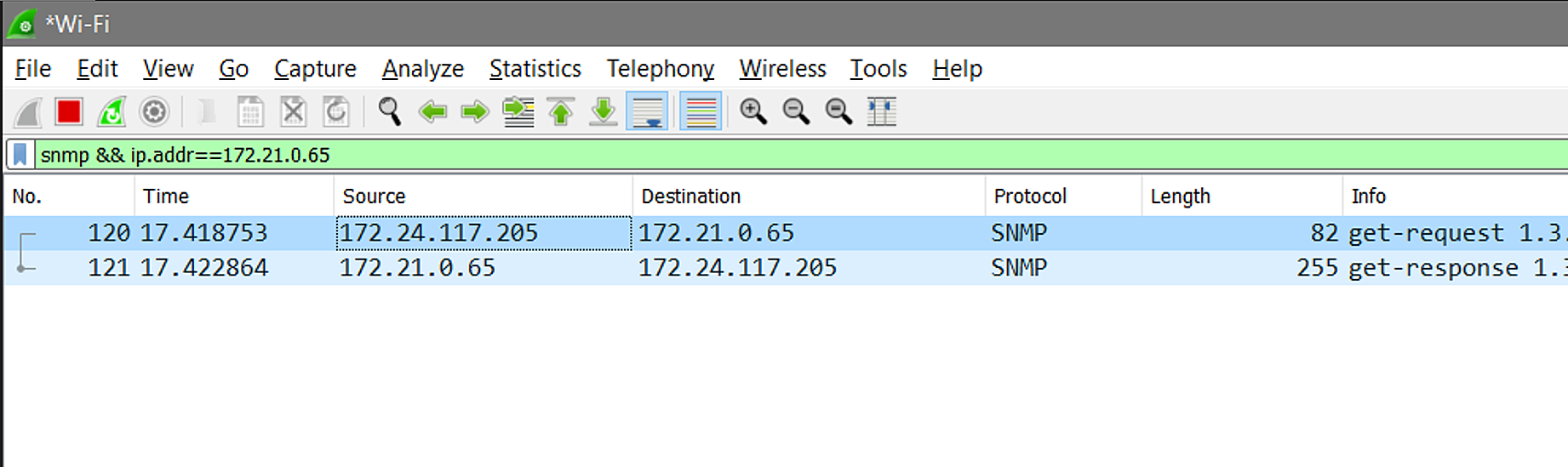Image resolution: width=1568 pixels, height=467 pixels.
Task: Sort packets by the Protocol column
Action: click(1030, 196)
